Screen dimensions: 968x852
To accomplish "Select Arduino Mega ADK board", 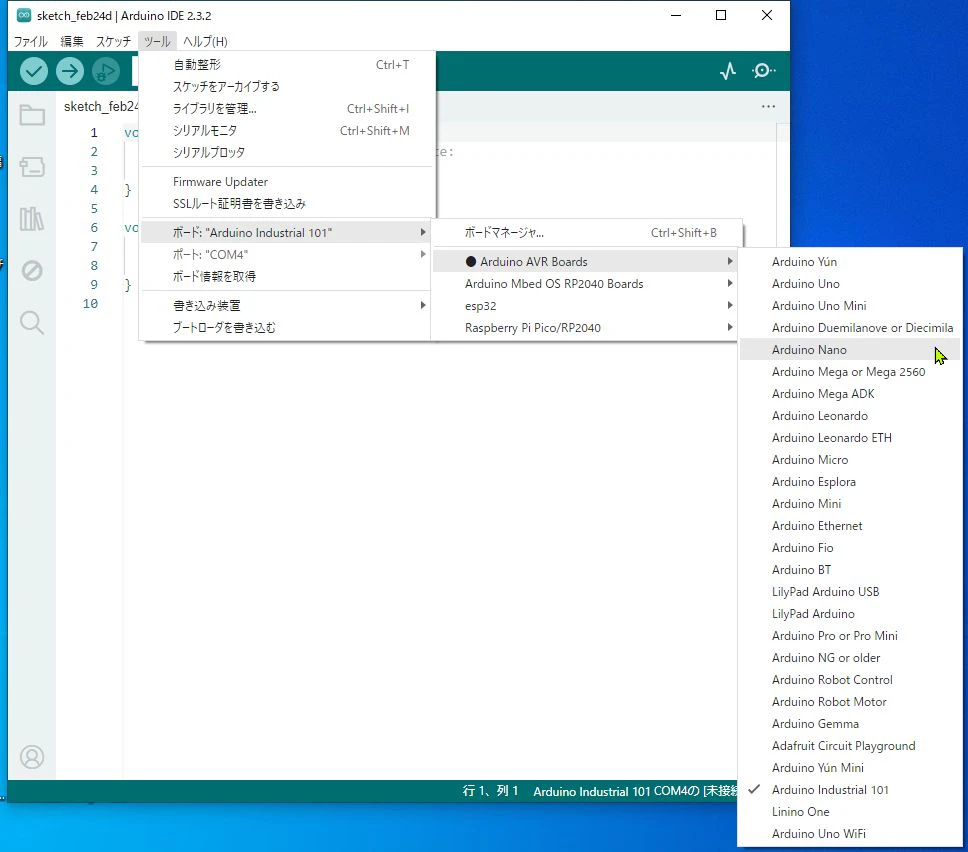I will [x=850, y=394].
